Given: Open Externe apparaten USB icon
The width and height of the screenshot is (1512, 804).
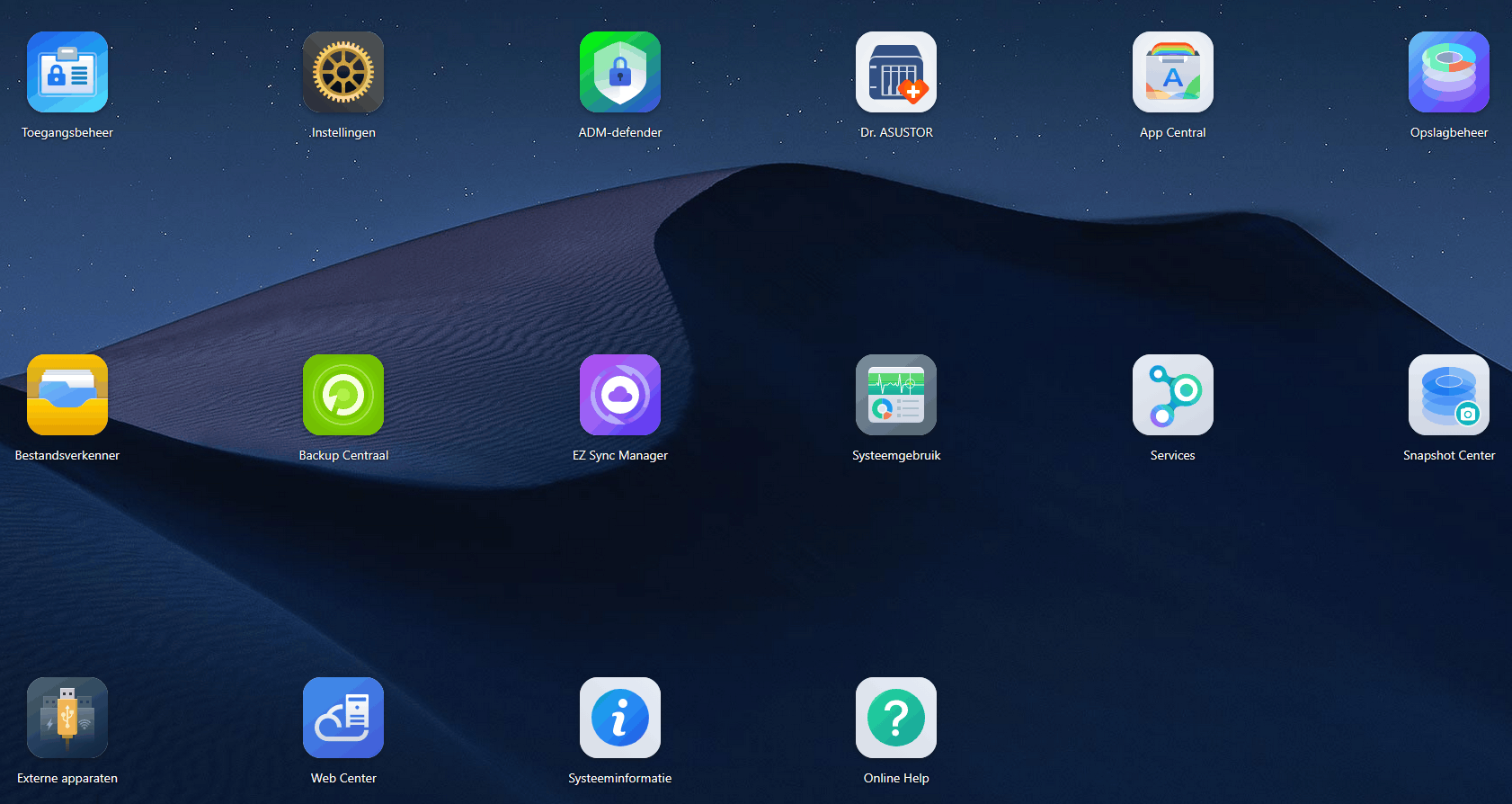Looking at the screenshot, I should pyautogui.click(x=67, y=718).
